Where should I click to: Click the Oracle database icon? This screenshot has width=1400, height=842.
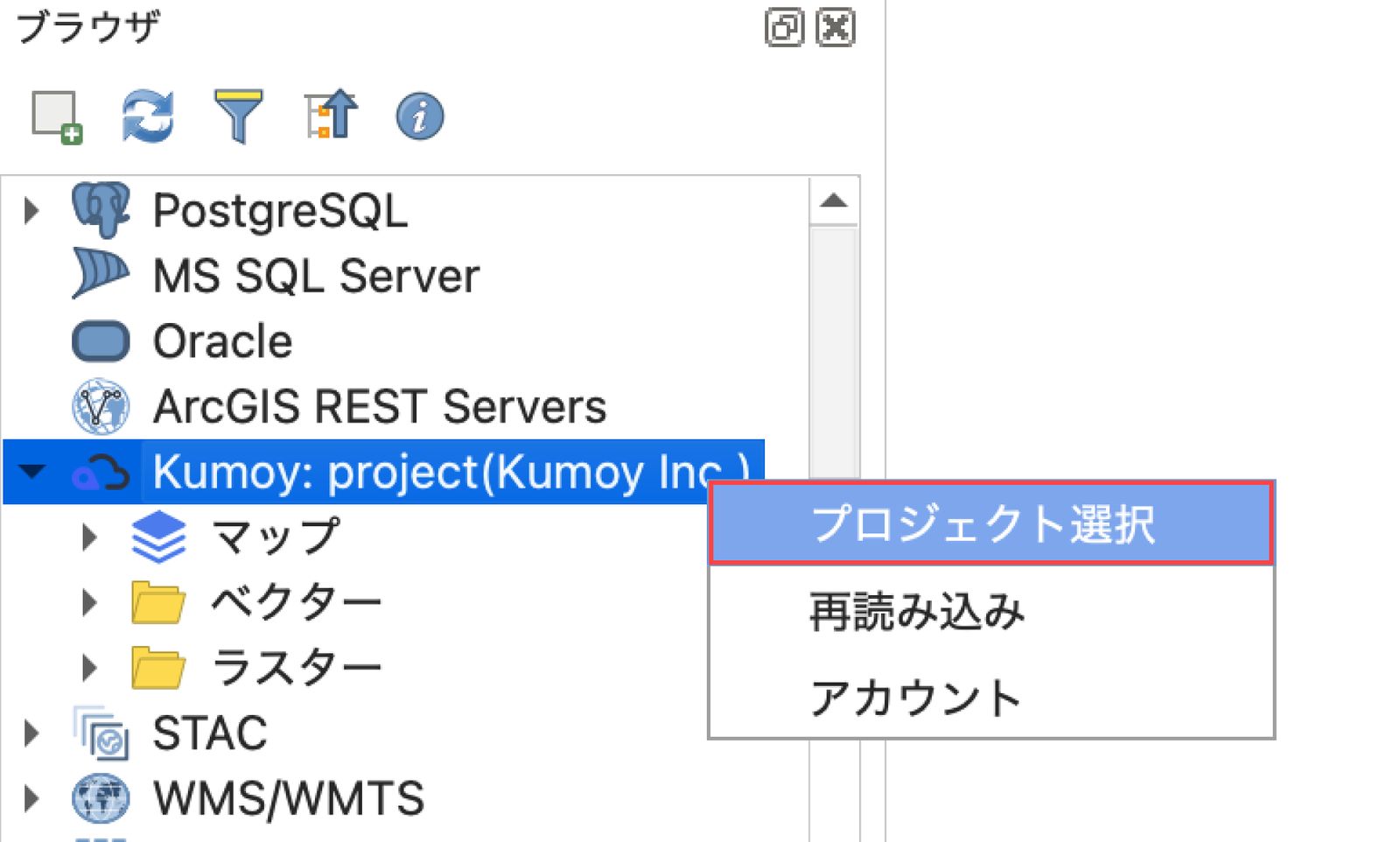[101, 340]
